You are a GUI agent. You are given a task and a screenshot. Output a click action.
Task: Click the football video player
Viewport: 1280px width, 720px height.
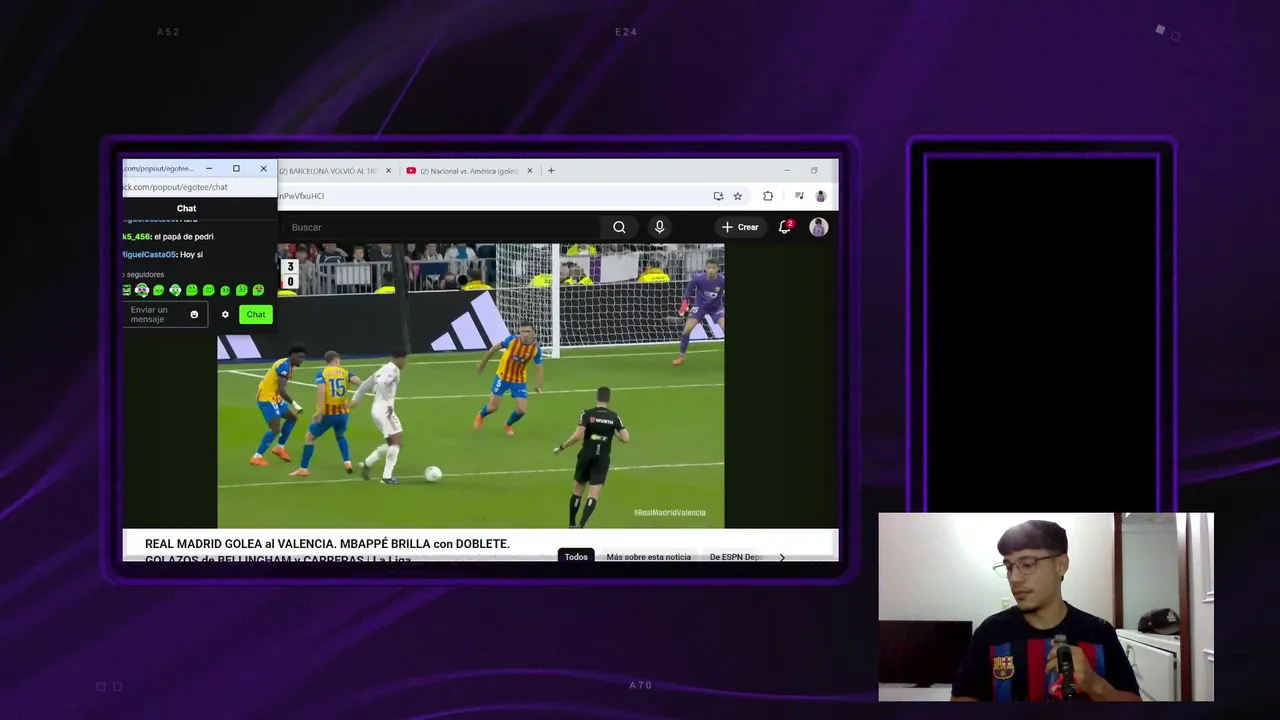pyautogui.click(x=470, y=386)
